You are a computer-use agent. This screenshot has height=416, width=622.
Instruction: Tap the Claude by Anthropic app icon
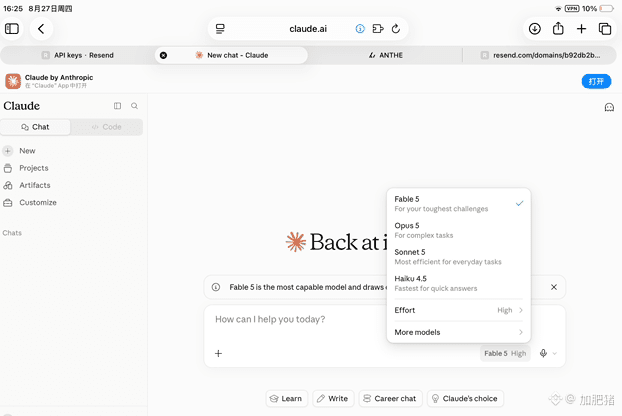(x=13, y=81)
